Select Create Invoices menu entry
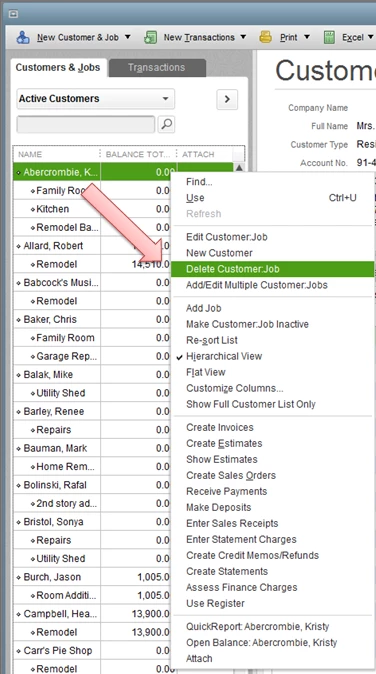Viewport: 376px width, 674px height. [220, 428]
